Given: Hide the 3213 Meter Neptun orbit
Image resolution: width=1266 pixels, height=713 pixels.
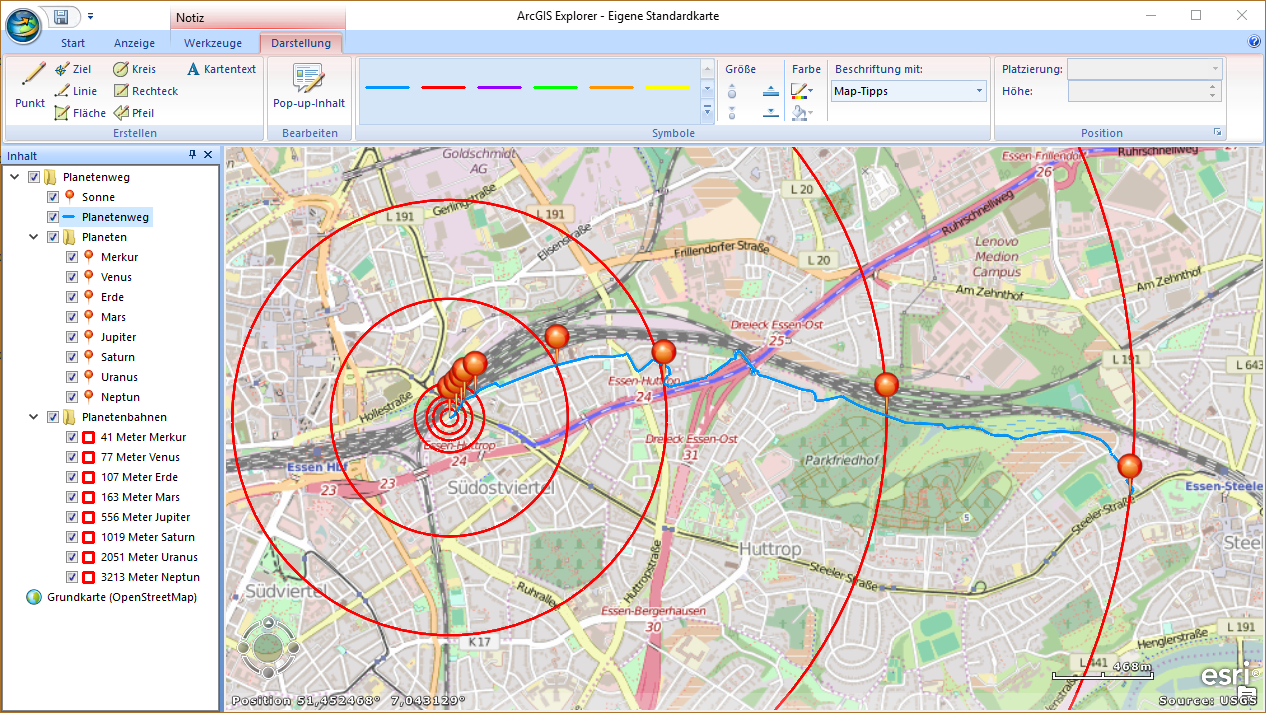Looking at the screenshot, I should 72,577.
